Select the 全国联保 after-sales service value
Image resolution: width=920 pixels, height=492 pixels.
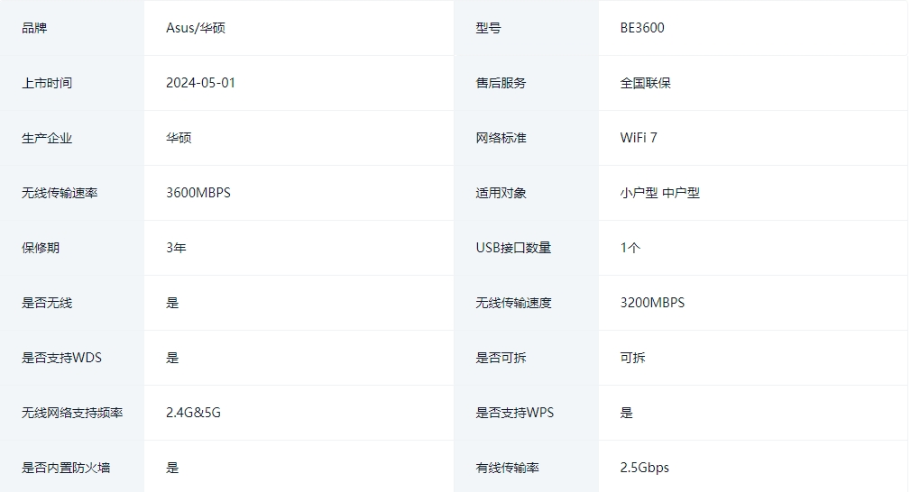pyautogui.click(x=645, y=83)
